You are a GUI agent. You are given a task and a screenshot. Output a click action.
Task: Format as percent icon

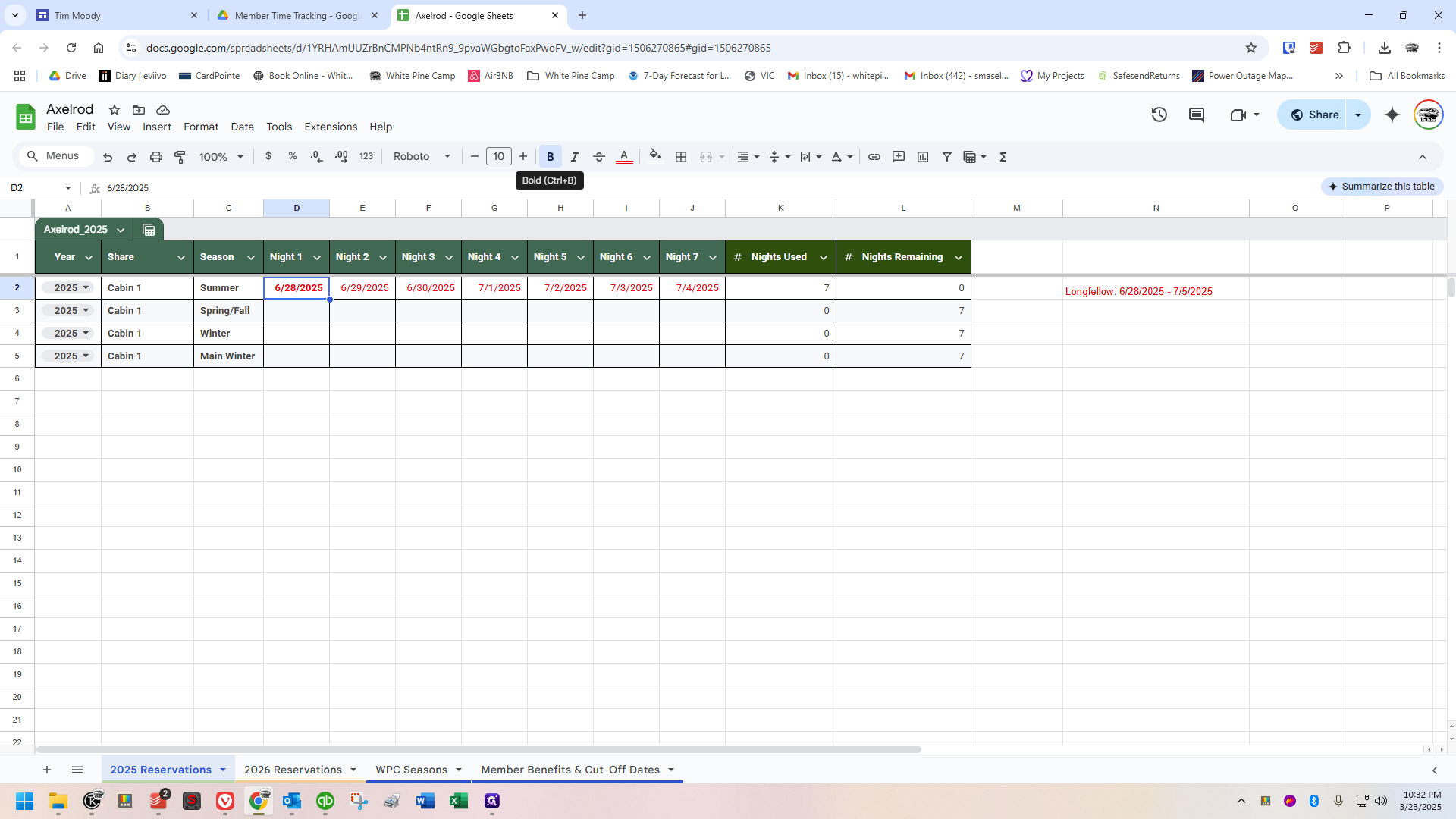coord(293,156)
